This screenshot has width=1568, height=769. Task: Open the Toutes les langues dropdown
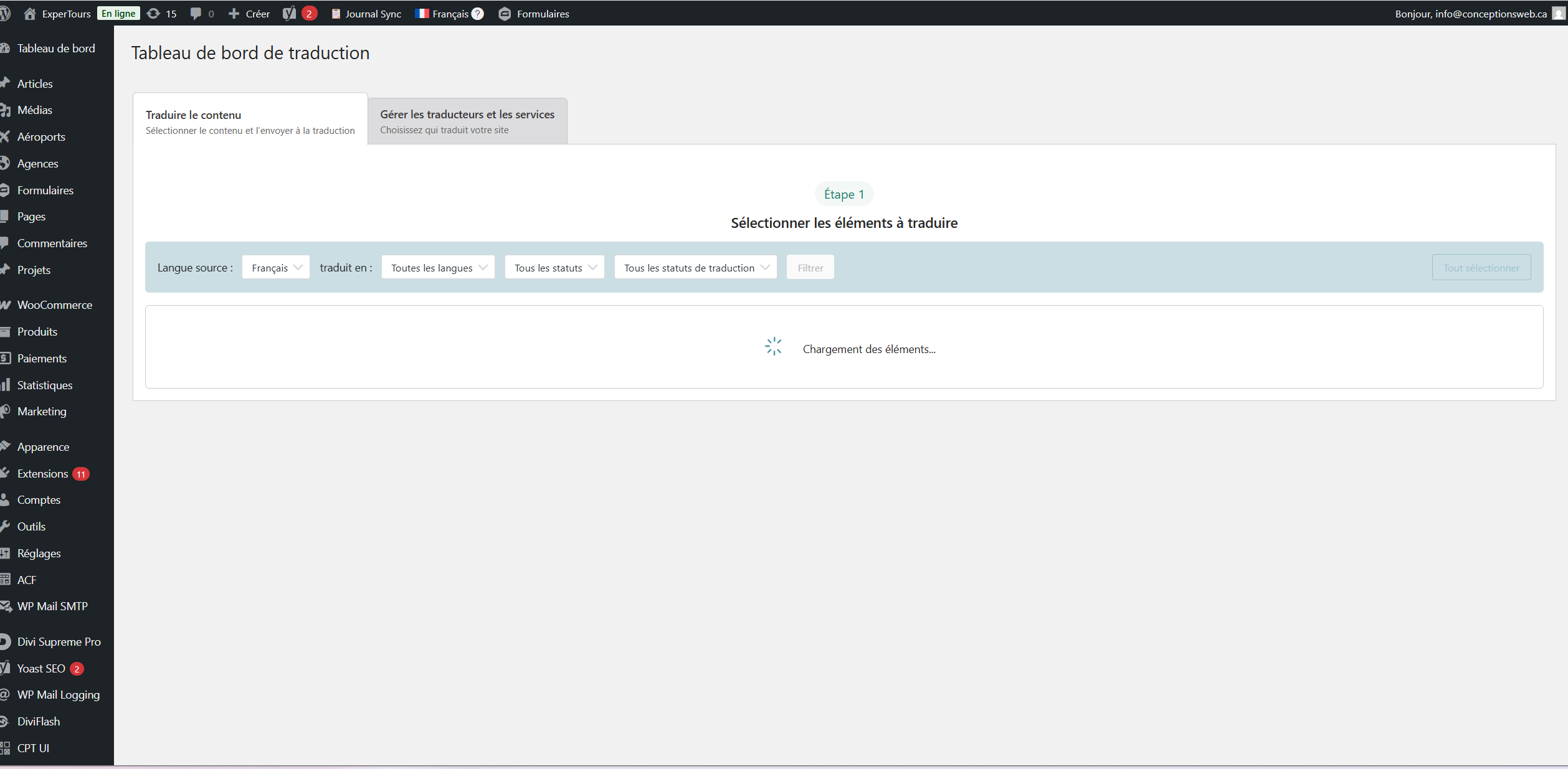439,268
